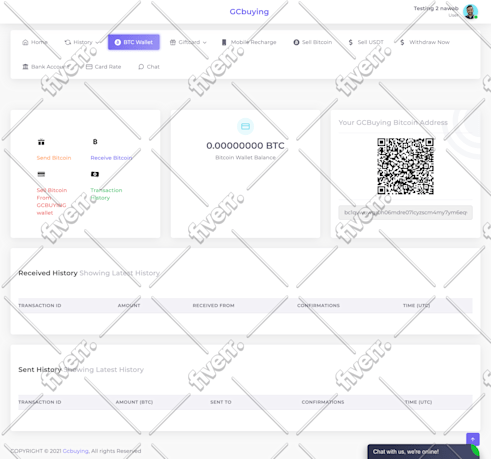
Task: Click the Receive Bitcoin link
Action: coord(111,158)
